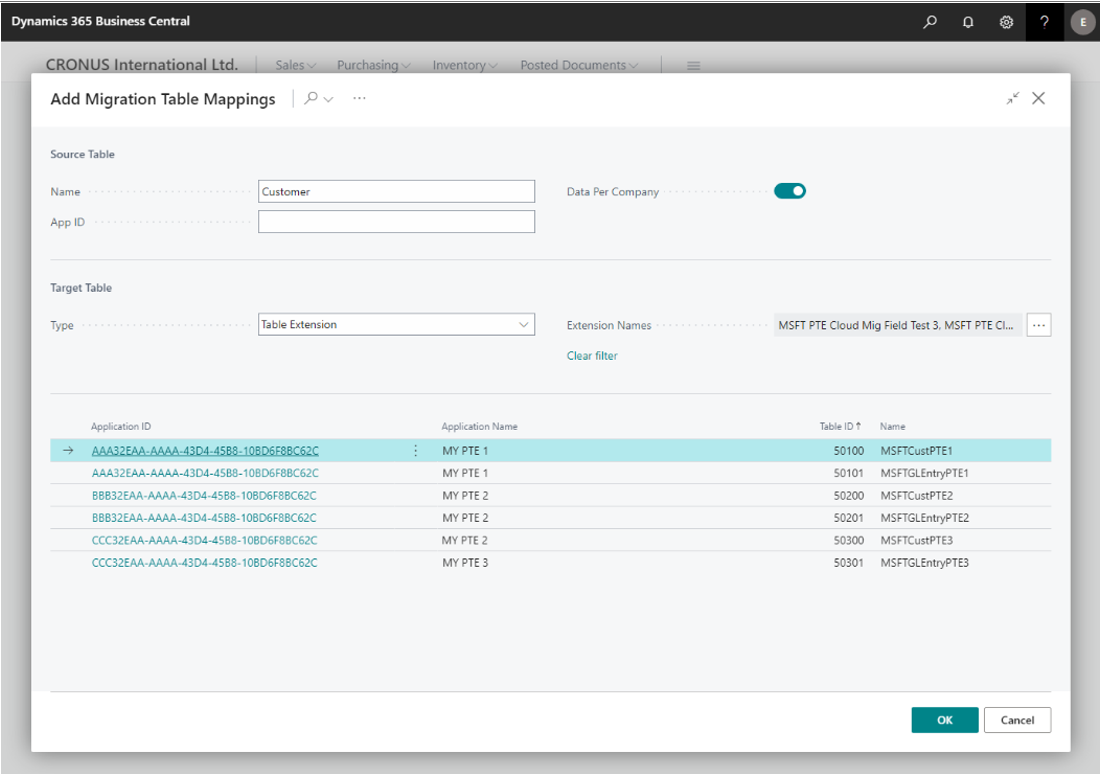The width and height of the screenshot is (1100, 774).
Task: Select MY PTE 3 application name cell
Action: click(x=465, y=563)
